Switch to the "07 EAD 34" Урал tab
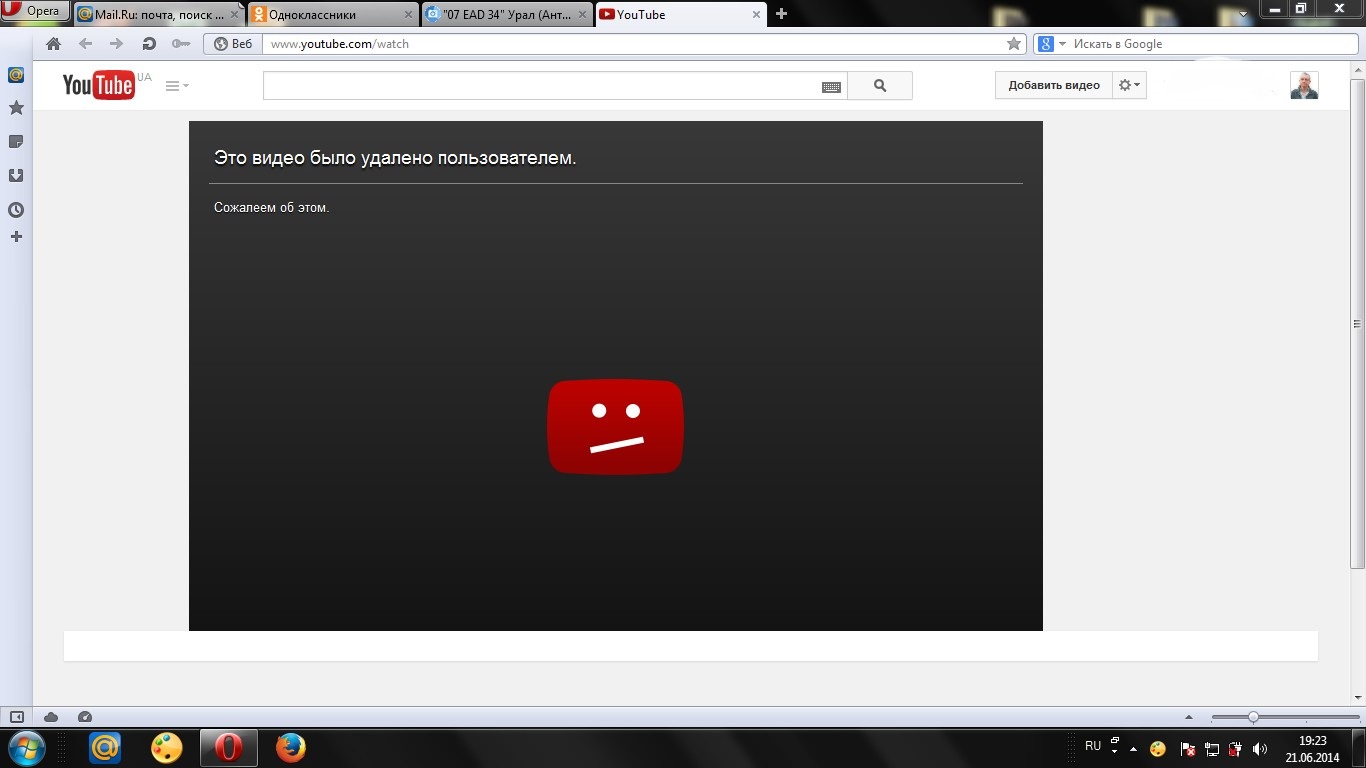This screenshot has height=768, width=1366. 508,15
